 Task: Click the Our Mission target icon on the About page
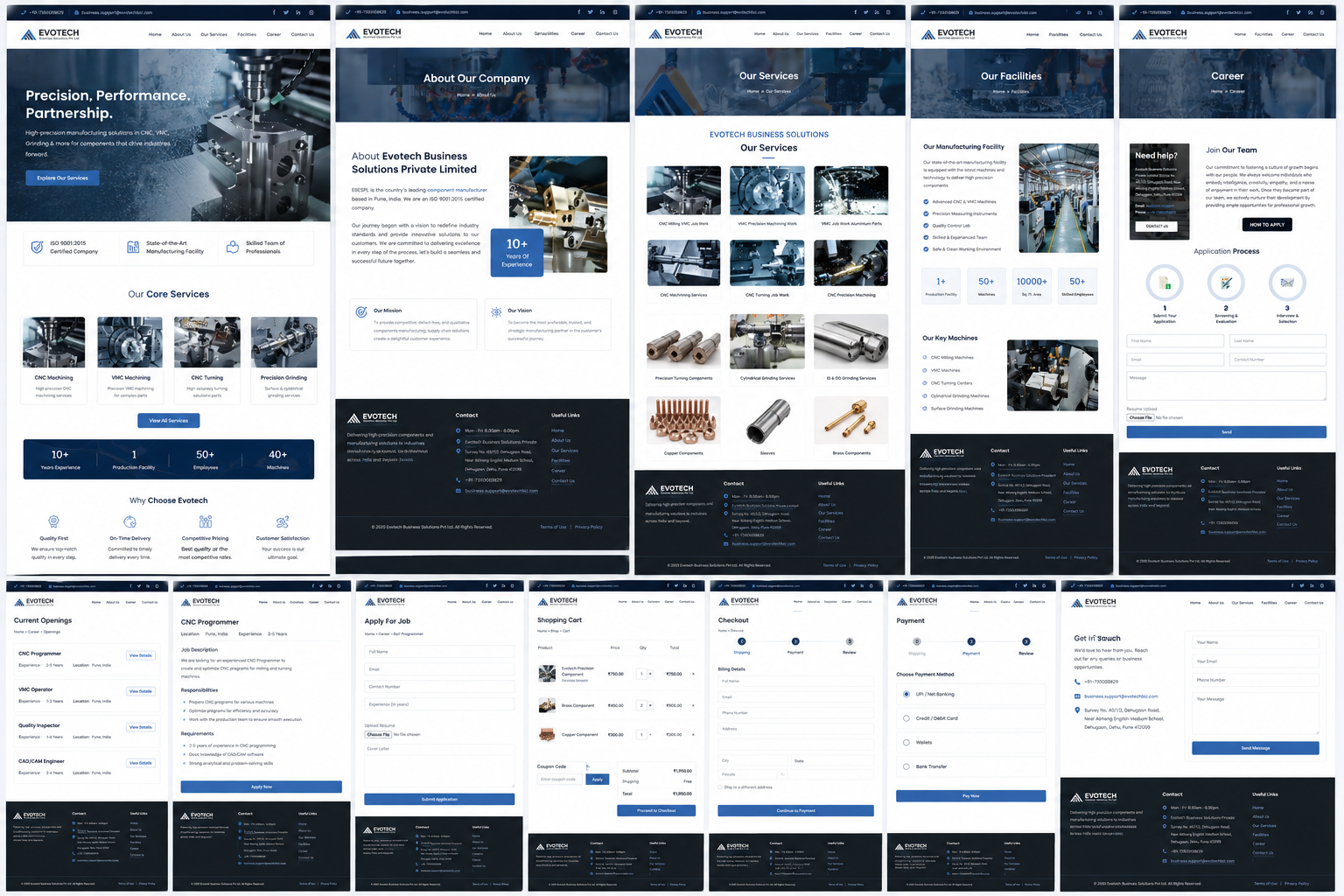pyautogui.click(x=361, y=311)
